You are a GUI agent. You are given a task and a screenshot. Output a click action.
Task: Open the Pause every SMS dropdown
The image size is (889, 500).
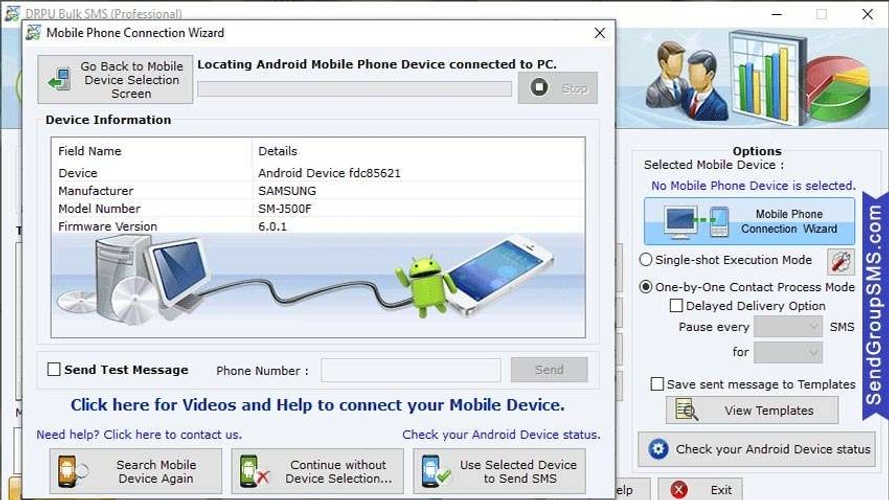(788, 327)
